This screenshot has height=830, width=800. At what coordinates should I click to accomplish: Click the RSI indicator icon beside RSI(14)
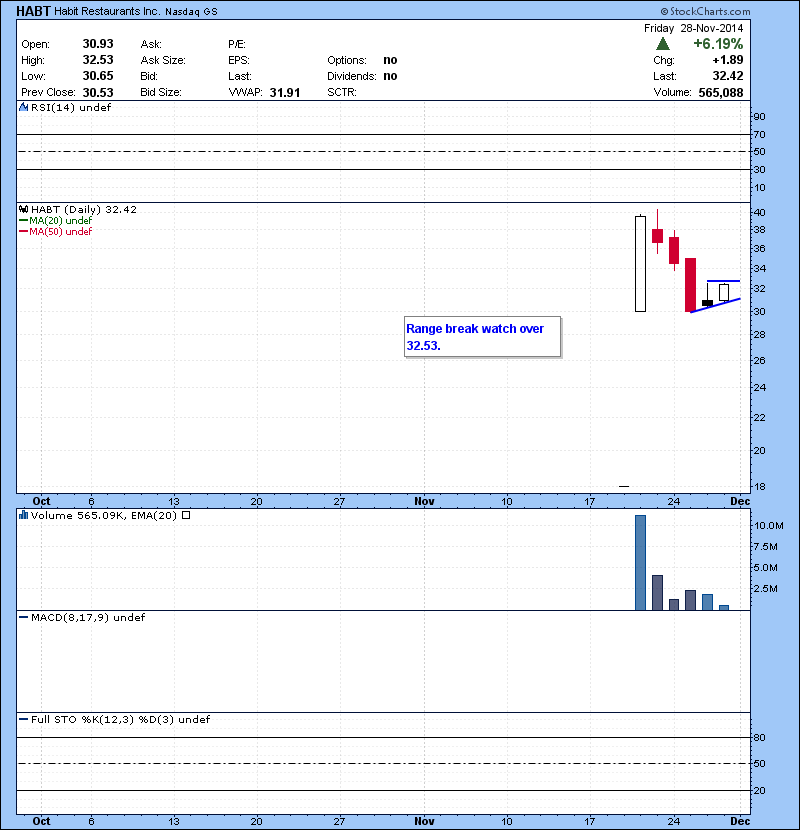pos(23,107)
